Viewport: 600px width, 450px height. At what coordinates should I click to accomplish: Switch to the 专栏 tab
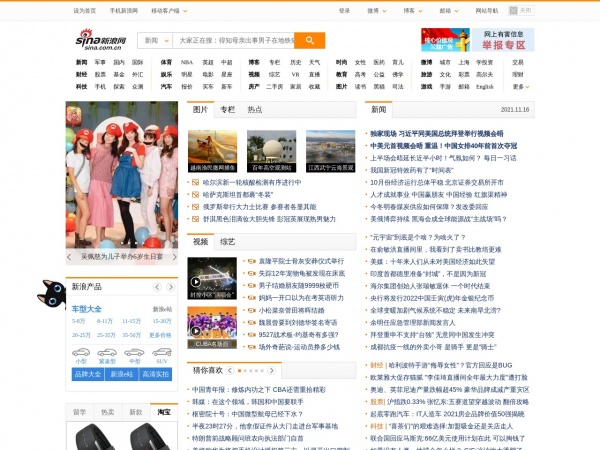click(227, 110)
